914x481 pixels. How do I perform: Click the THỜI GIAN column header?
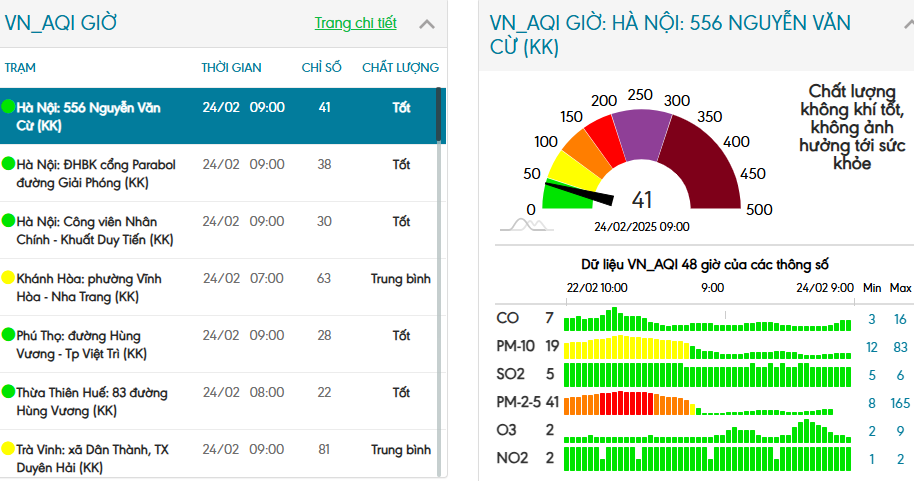231,67
